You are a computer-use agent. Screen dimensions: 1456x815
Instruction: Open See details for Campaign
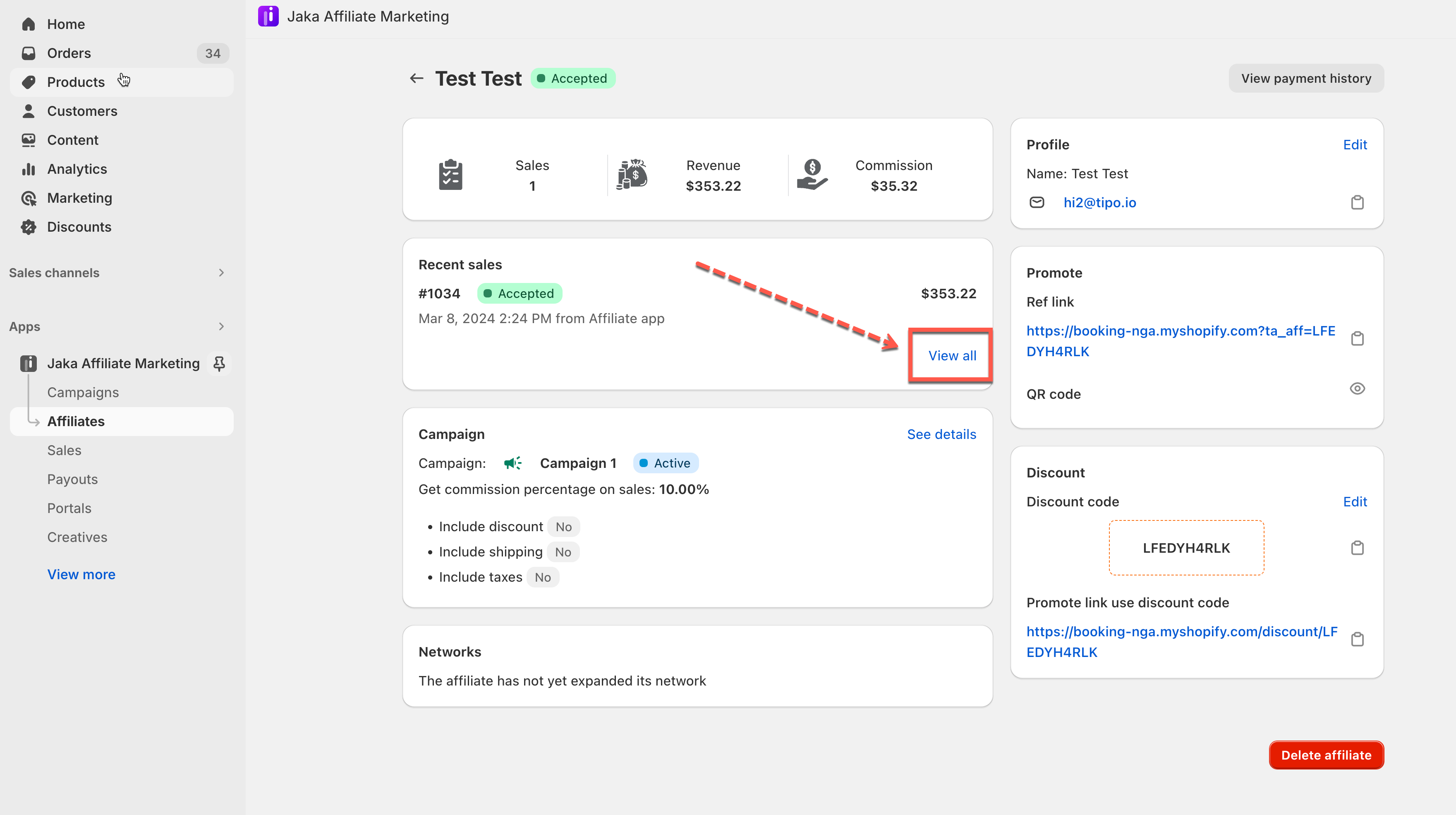pyautogui.click(x=941, y=434)
